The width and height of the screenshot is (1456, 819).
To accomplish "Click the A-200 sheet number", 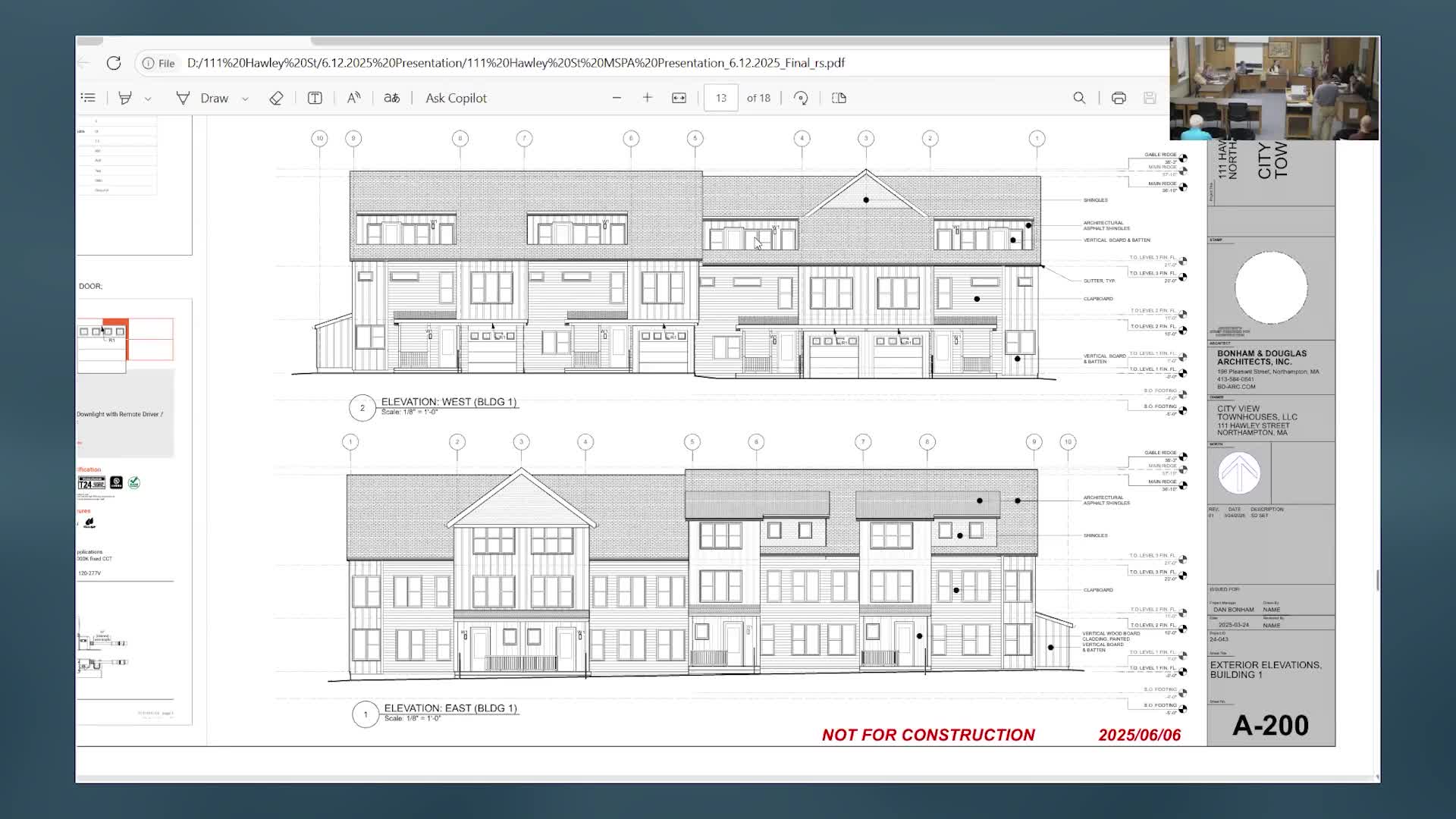I will point(1270,726).
